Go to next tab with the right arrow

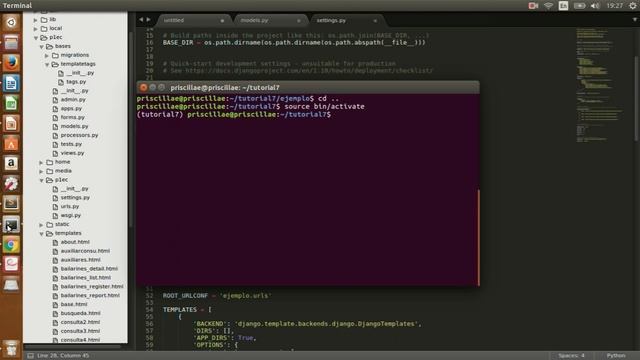tap(149, 20)
